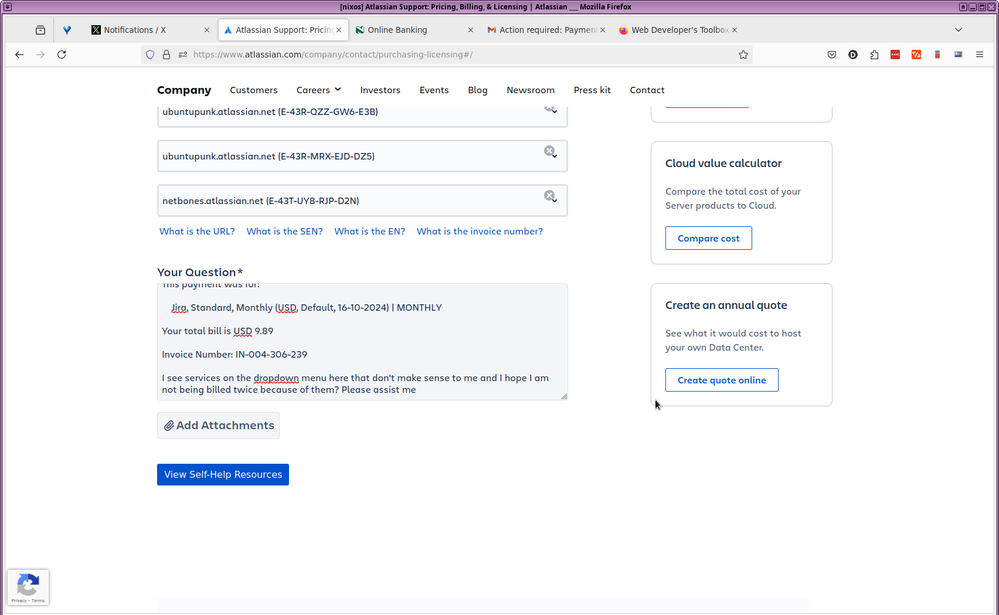The width and height of the screenshot is (999, 615).
Task: Click the E-43R-QZZ-GW6-E3B instance field
Action: coord(363,116)
